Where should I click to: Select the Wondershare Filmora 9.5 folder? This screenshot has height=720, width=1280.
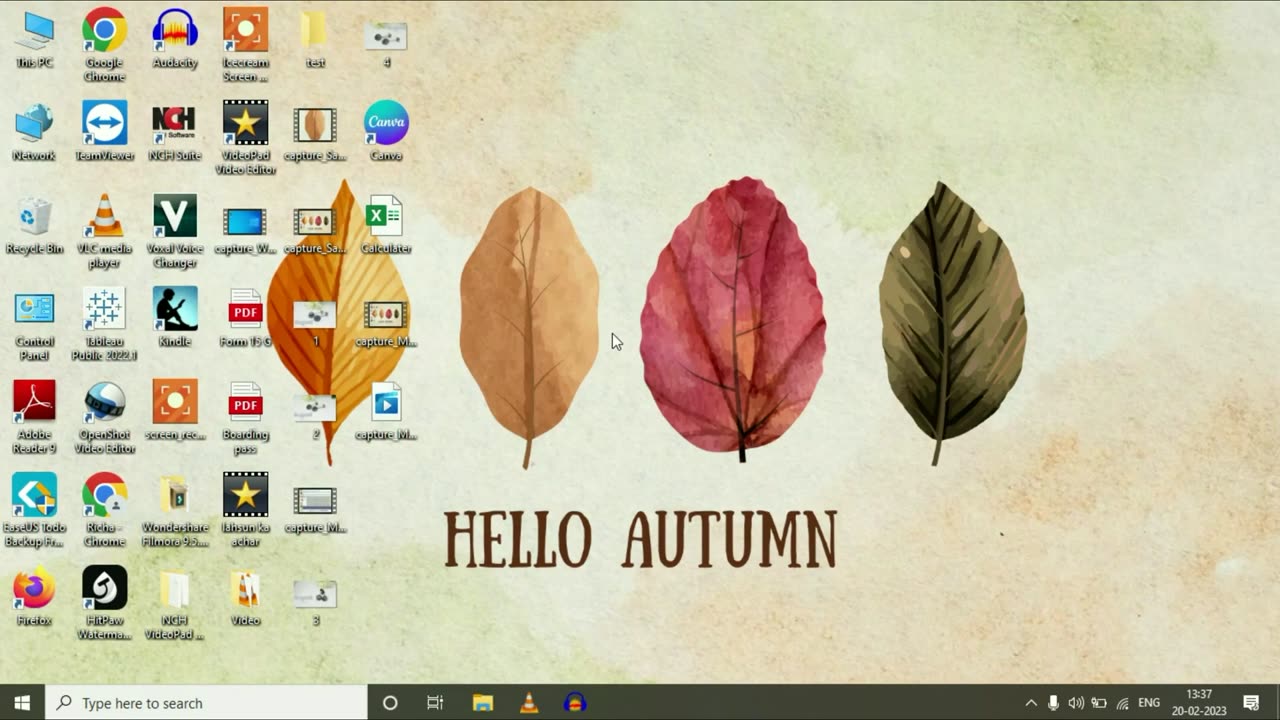coord(175,510)
